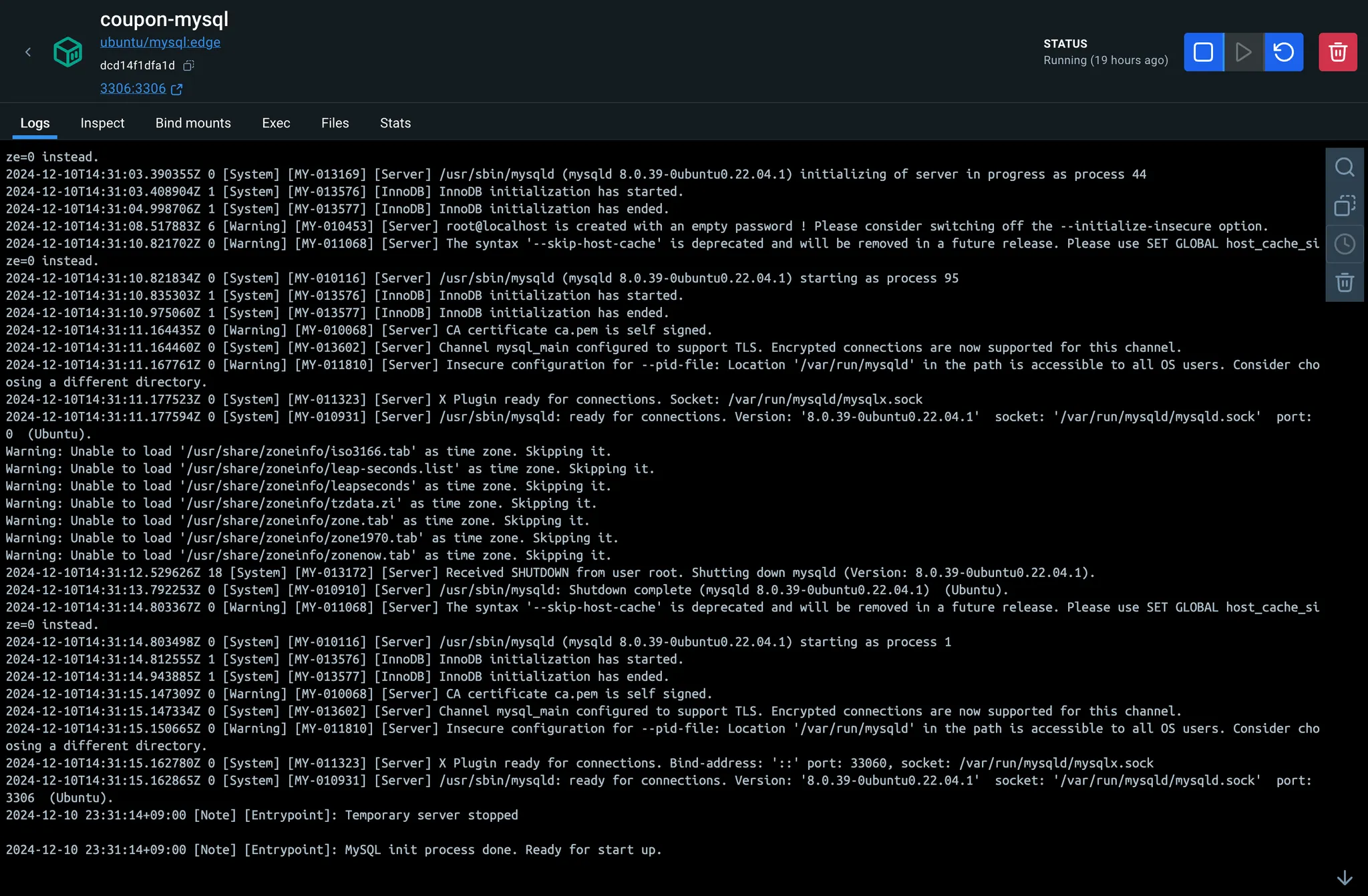Select the Logs tab
The width and height of the screenshot is (1368, 896).
35,123
